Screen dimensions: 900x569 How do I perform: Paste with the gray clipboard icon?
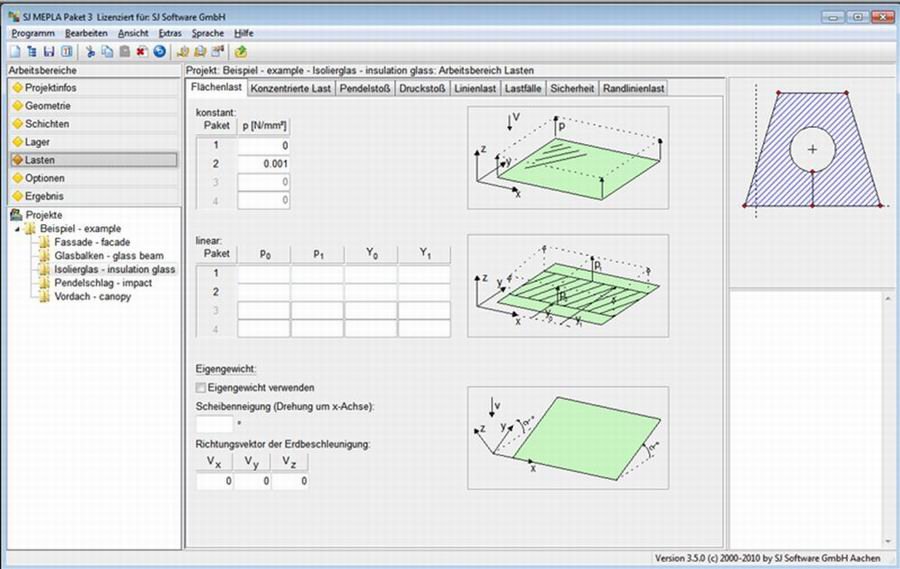pyautogui.click(x=125, y=52)
